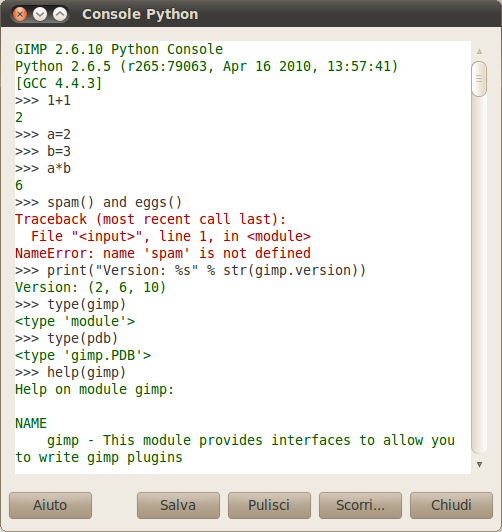Click the 'Traceback (most recent call last):' line

click(151, 220)
